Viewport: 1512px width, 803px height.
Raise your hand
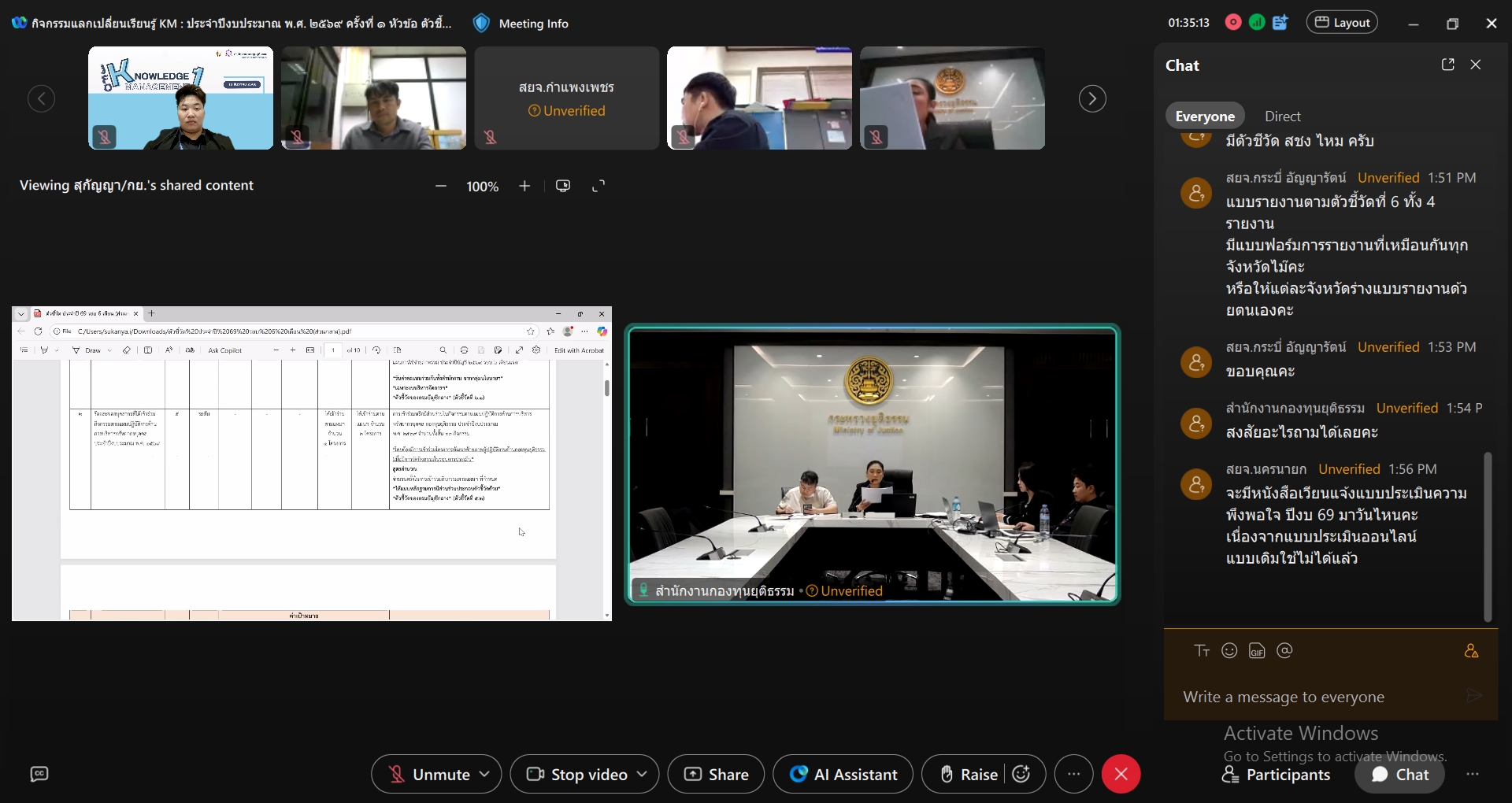pos(969,775)
